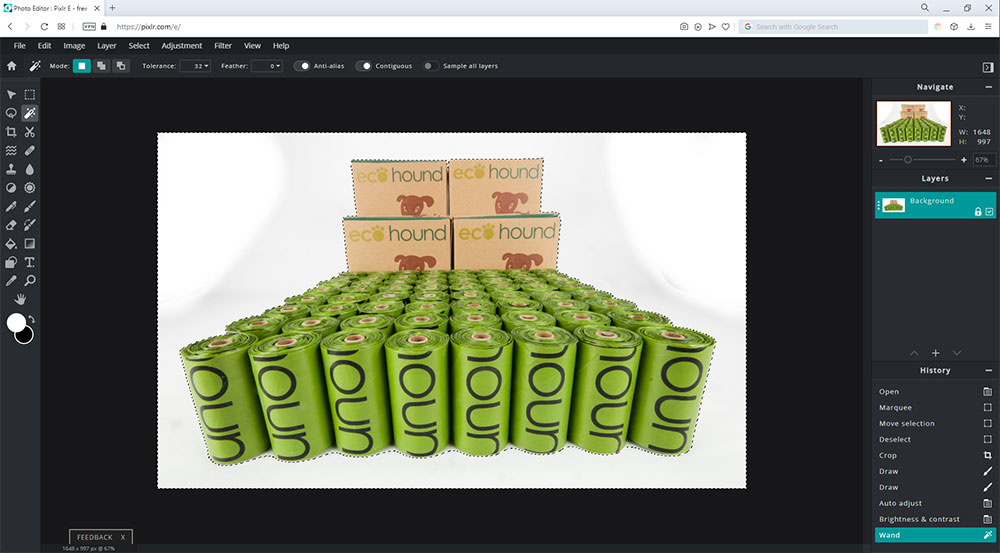Open the Layer menu

(x=107, y=46)
